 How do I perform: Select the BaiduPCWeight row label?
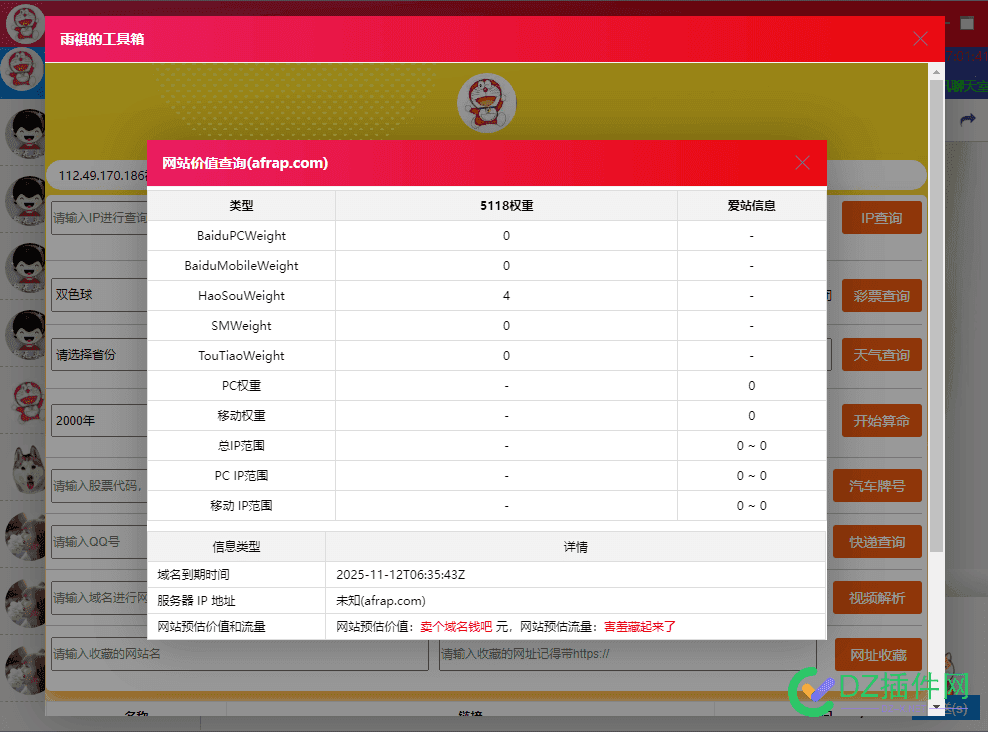[241, 236]
